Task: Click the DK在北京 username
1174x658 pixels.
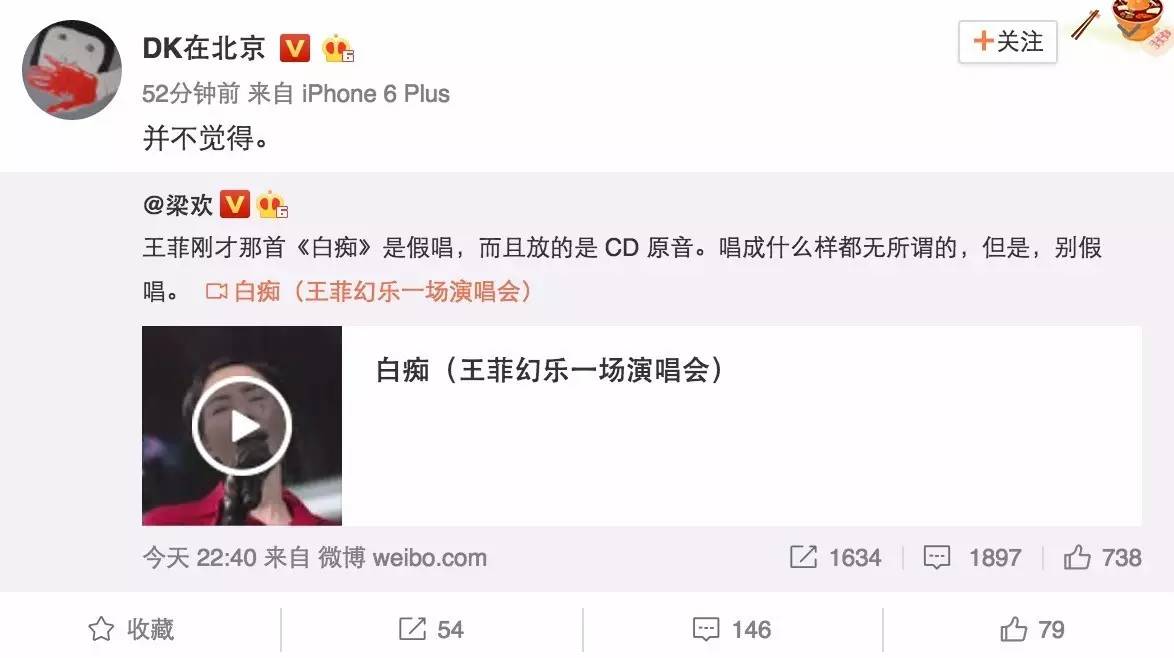Action: (x=204, y=49)
